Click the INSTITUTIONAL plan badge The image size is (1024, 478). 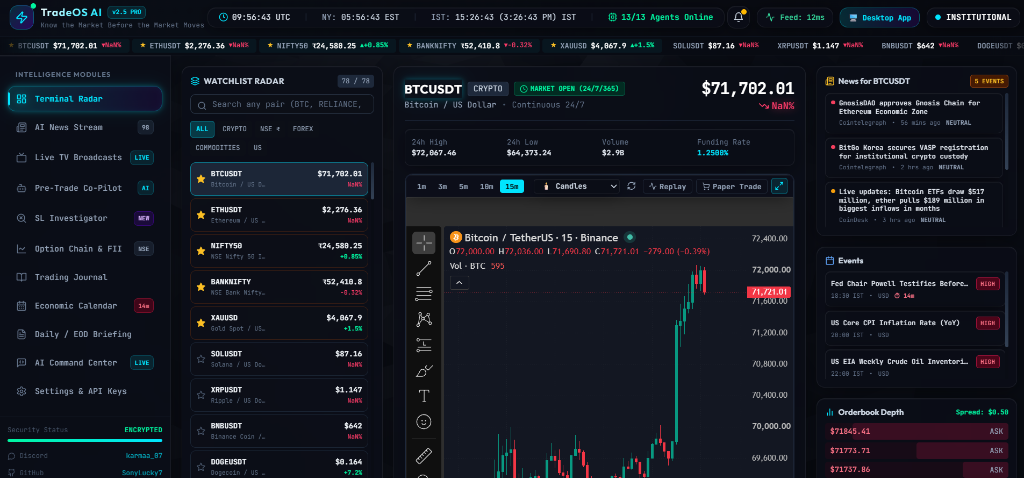click(x=972, y=18)
